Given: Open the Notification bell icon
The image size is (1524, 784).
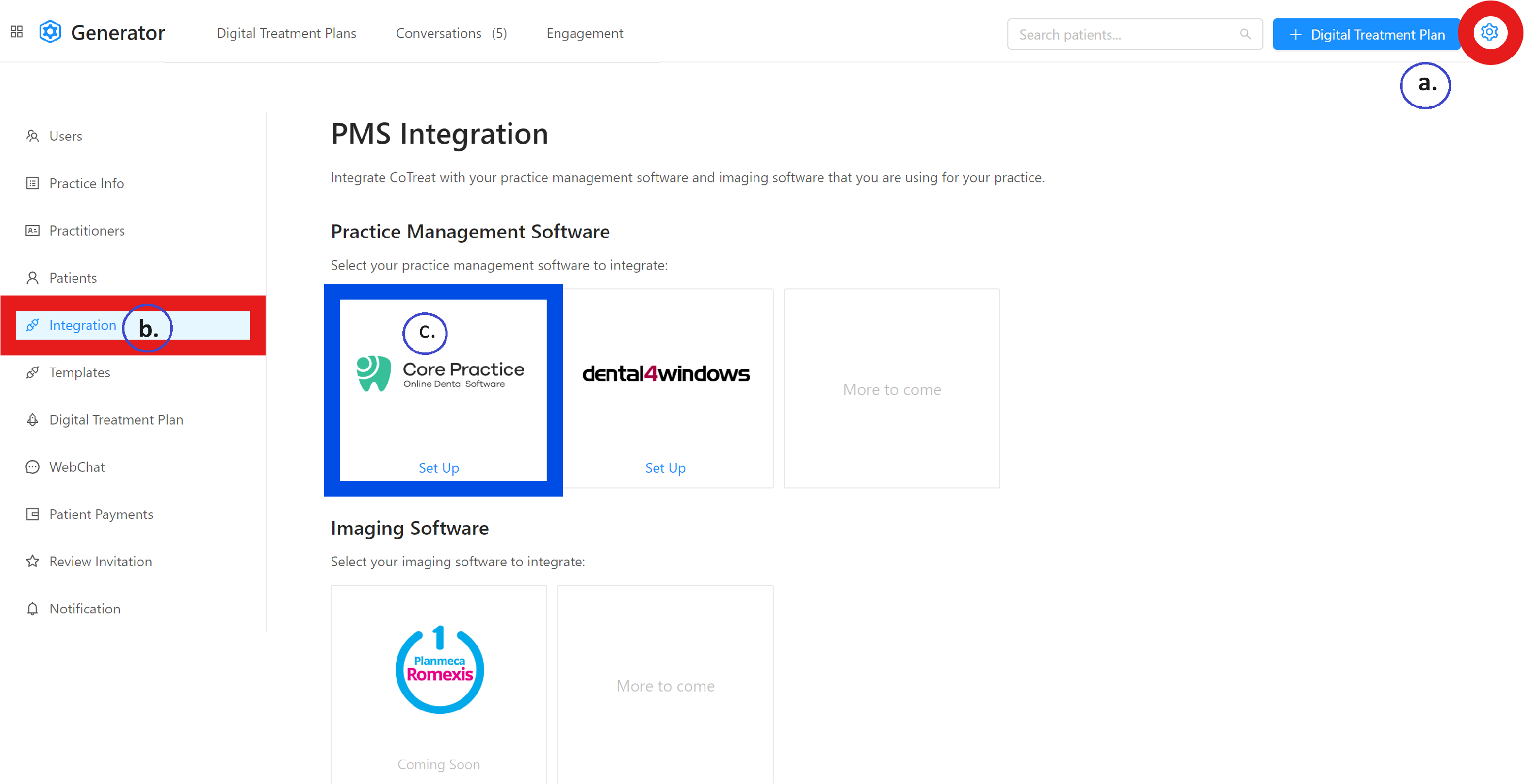Looking at the screenshot, I should click(x=33, y=608).
